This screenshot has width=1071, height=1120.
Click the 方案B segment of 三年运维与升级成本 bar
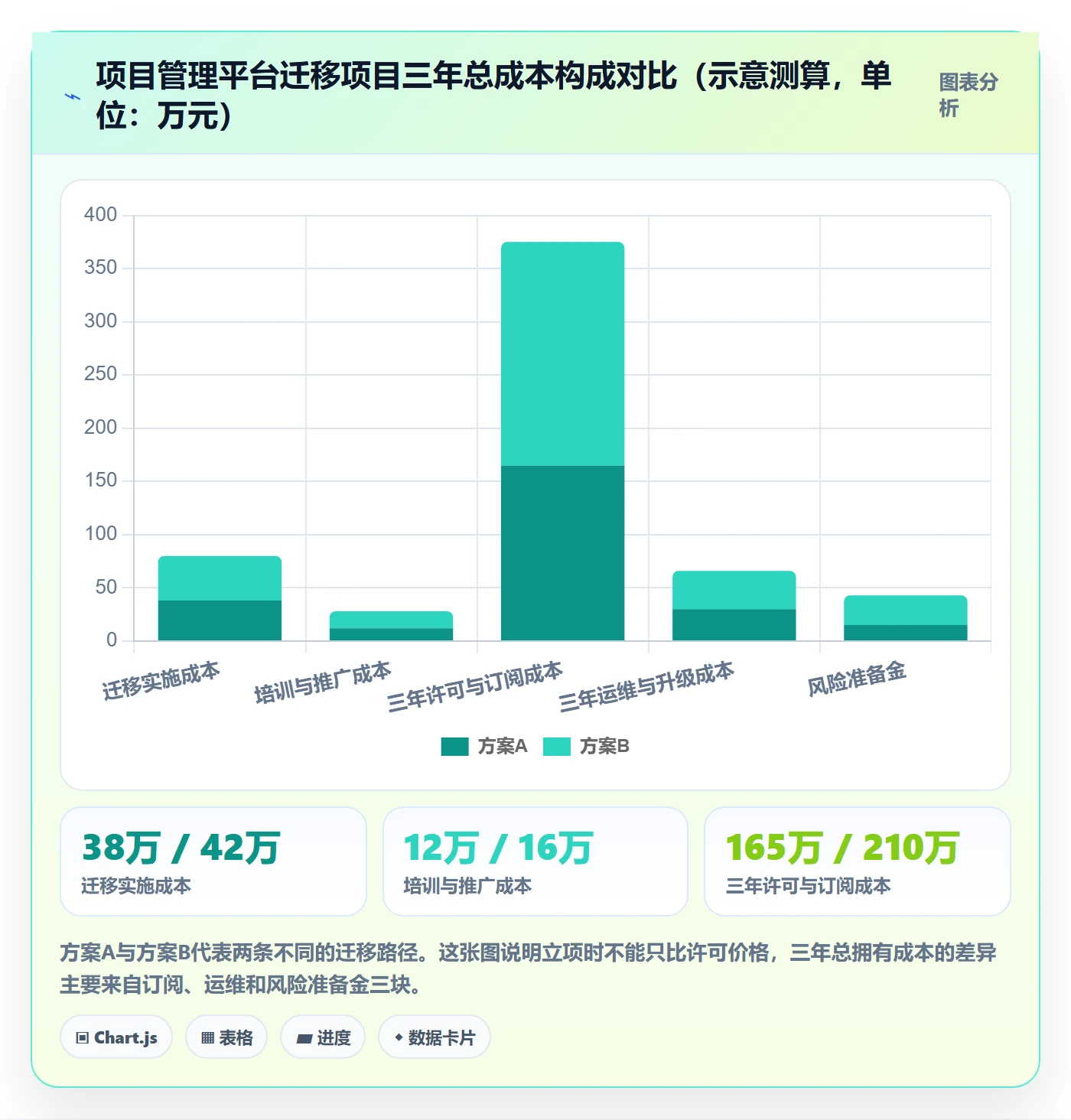point(734,591)
